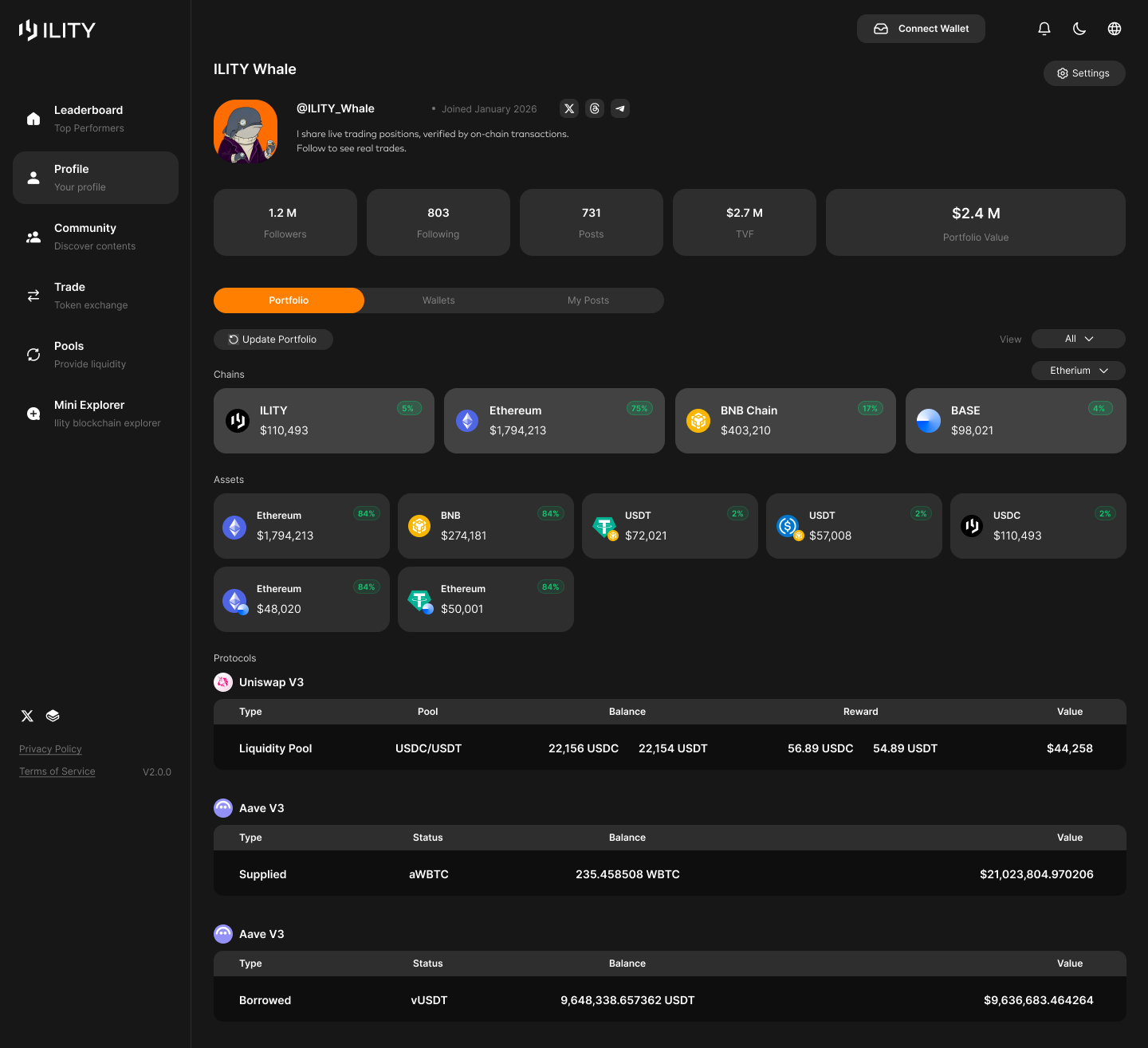Open Mini Explorer menu item

(x=96, y=414)
